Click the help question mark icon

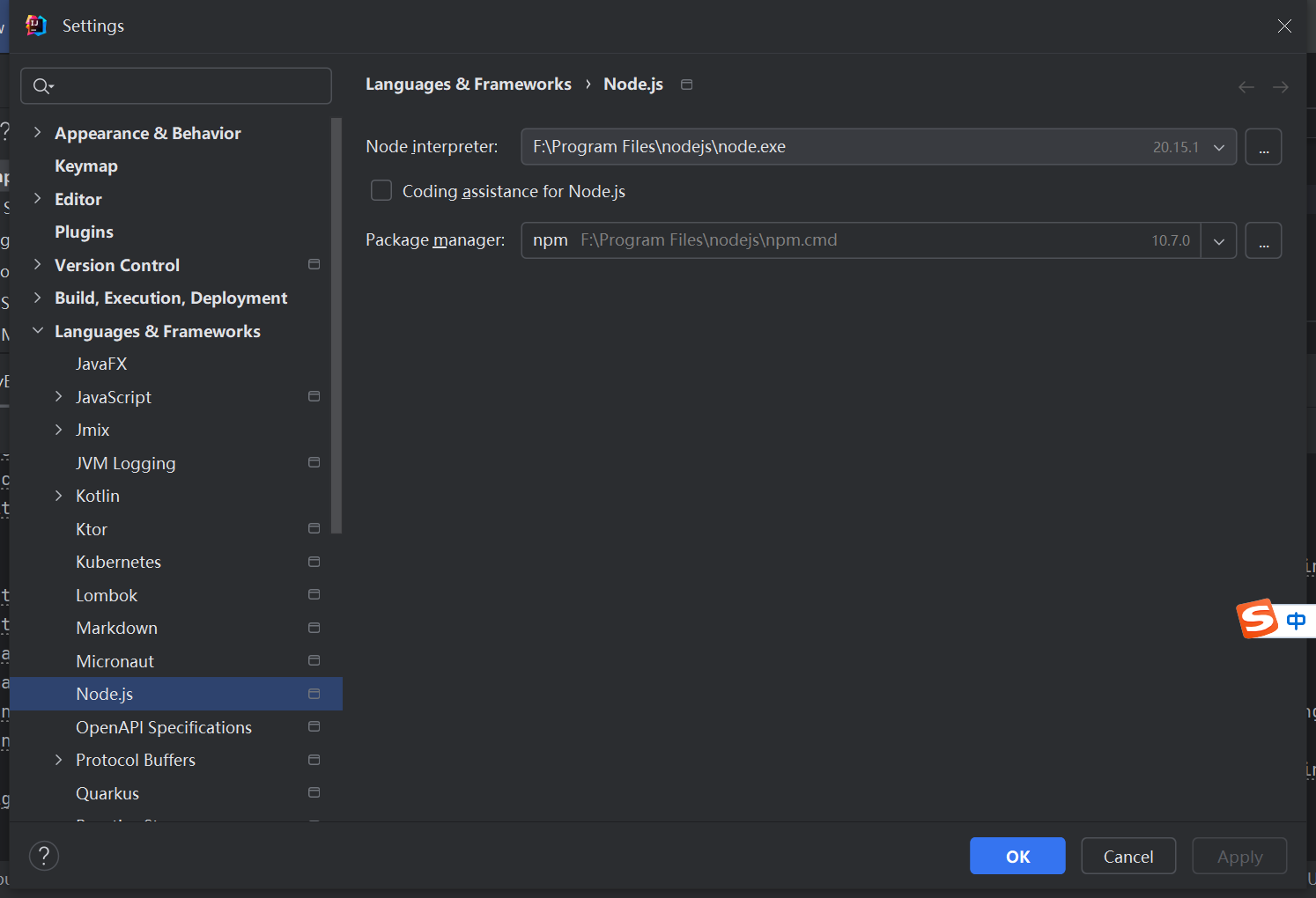[x=44, y=855]
